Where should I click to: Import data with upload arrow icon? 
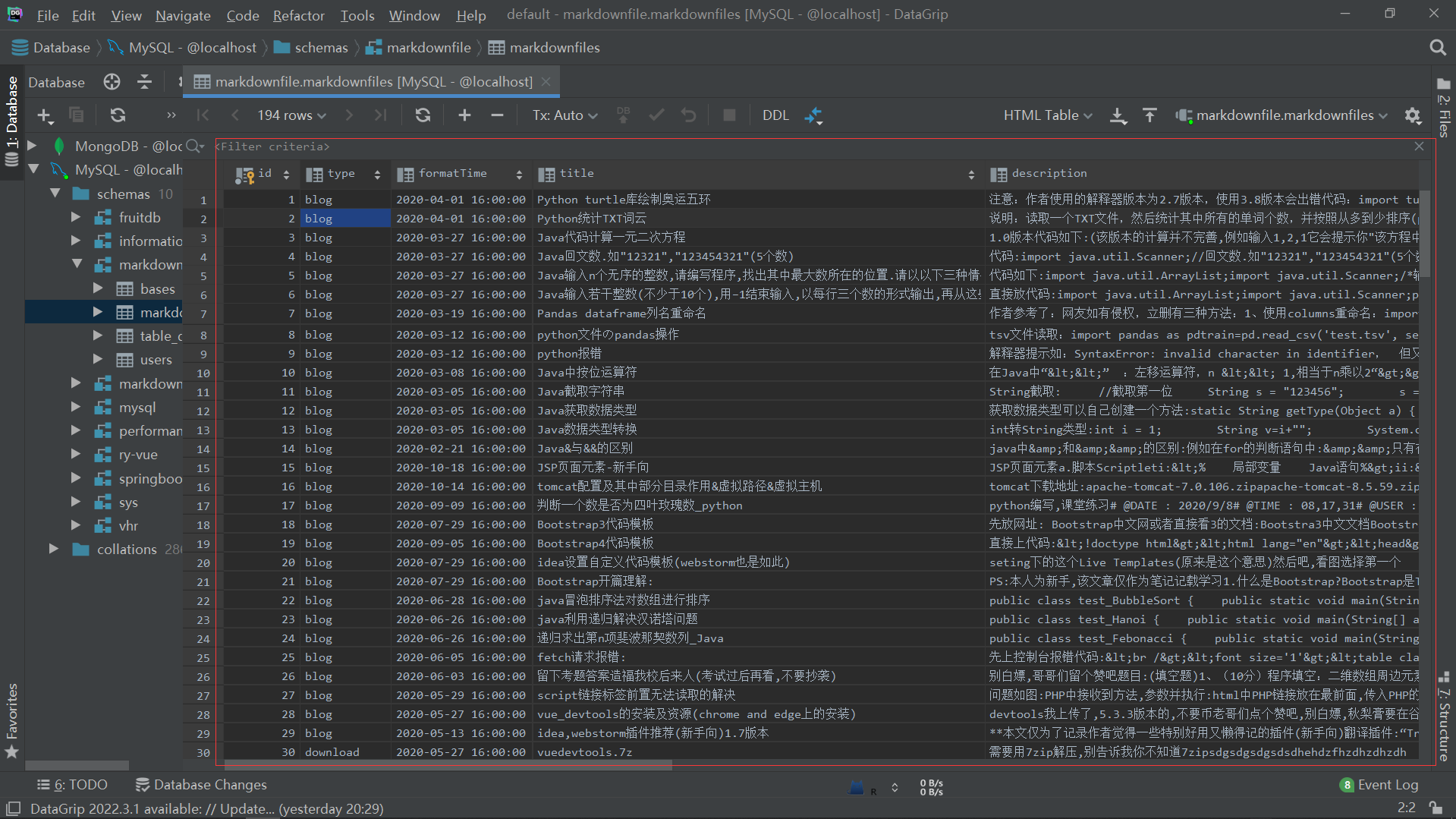point(1149,115)
